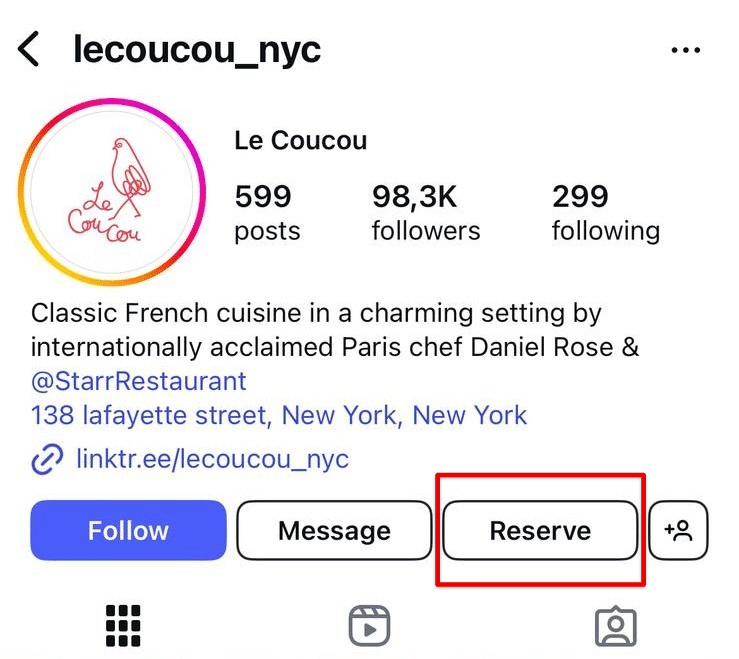This screenshot has width=739, height=659.
Task: Switch to the posts grid tab
Action: 123,625
